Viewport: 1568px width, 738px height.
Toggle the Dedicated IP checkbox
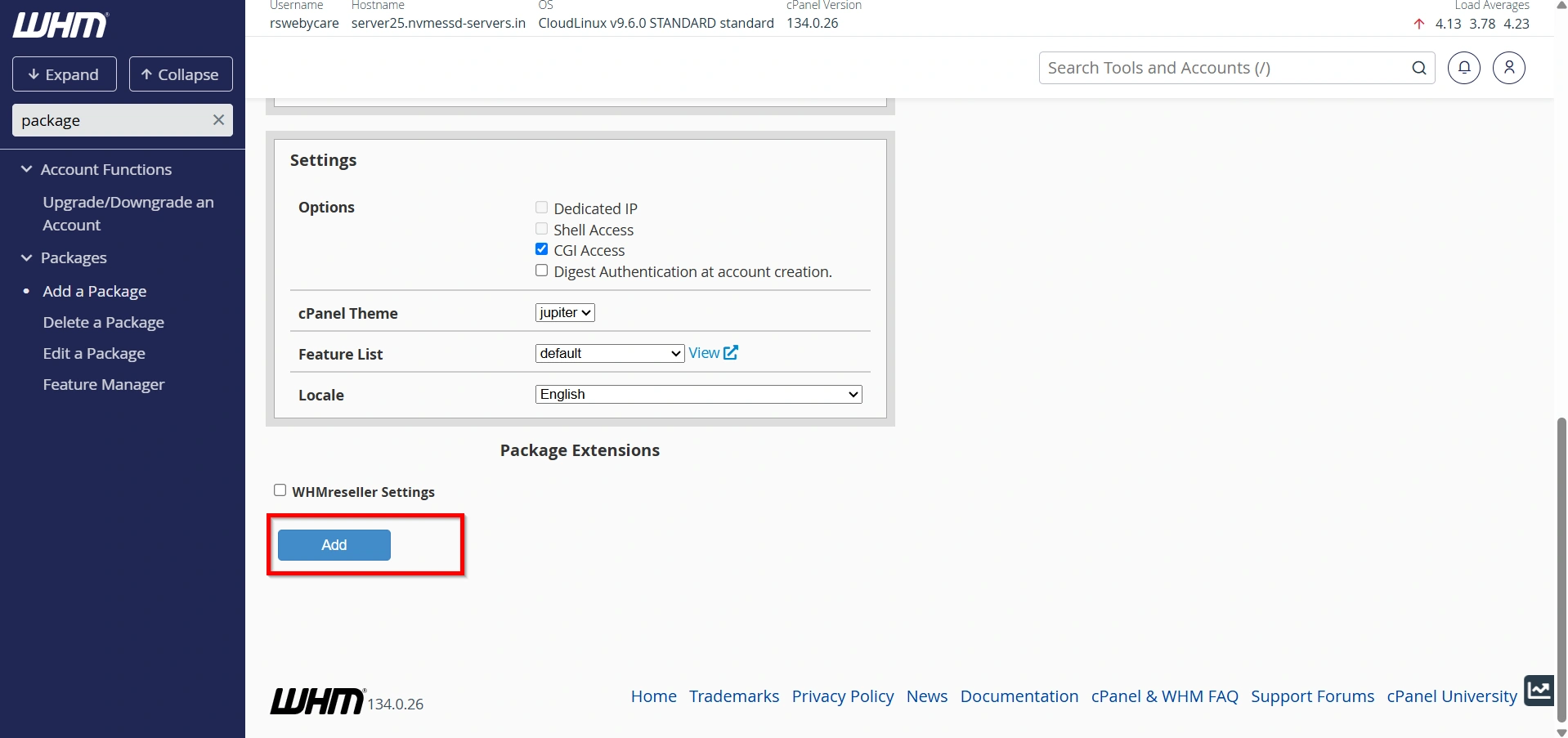point(541,208)
